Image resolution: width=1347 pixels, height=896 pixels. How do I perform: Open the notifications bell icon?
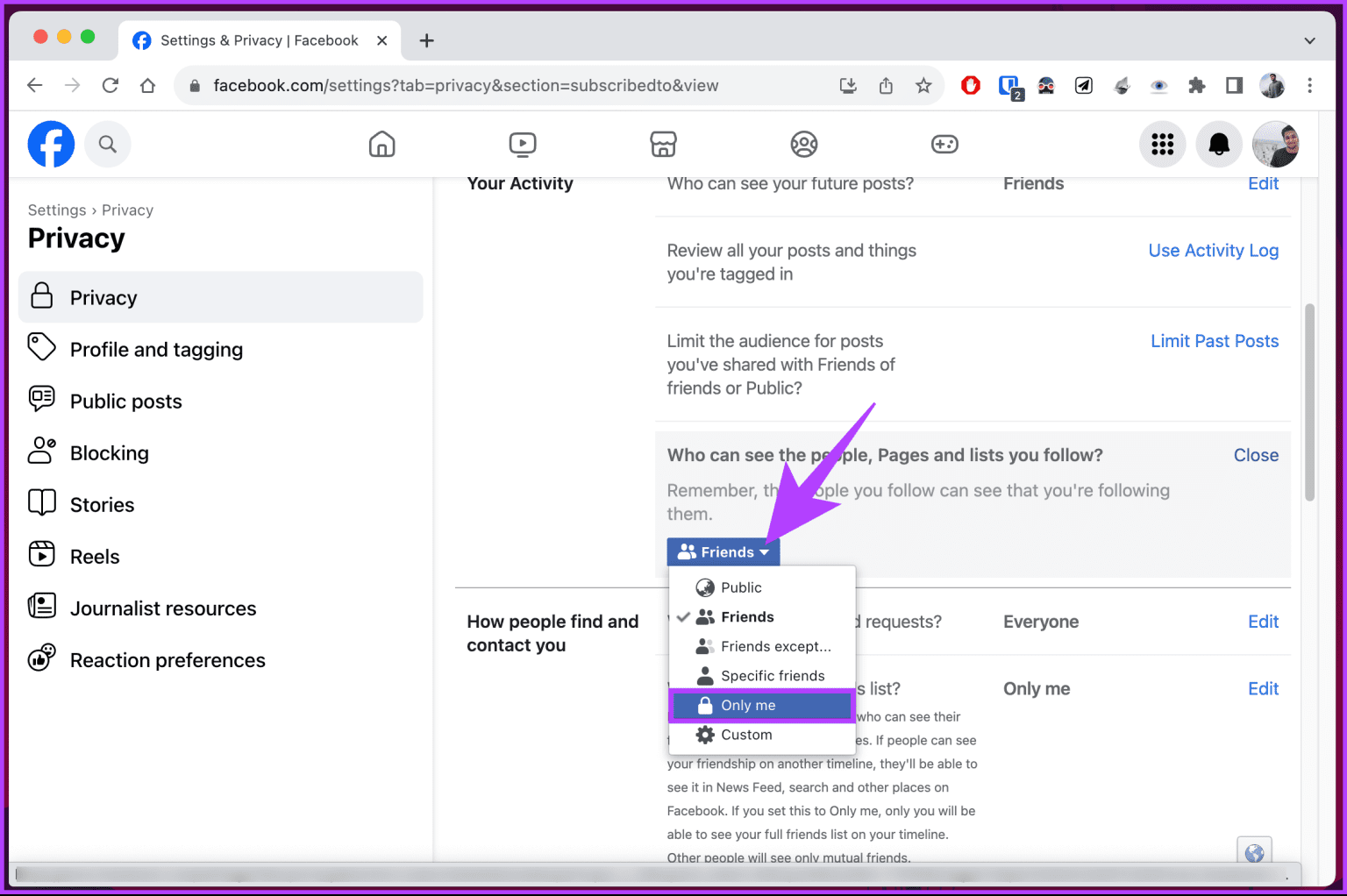1219,144
